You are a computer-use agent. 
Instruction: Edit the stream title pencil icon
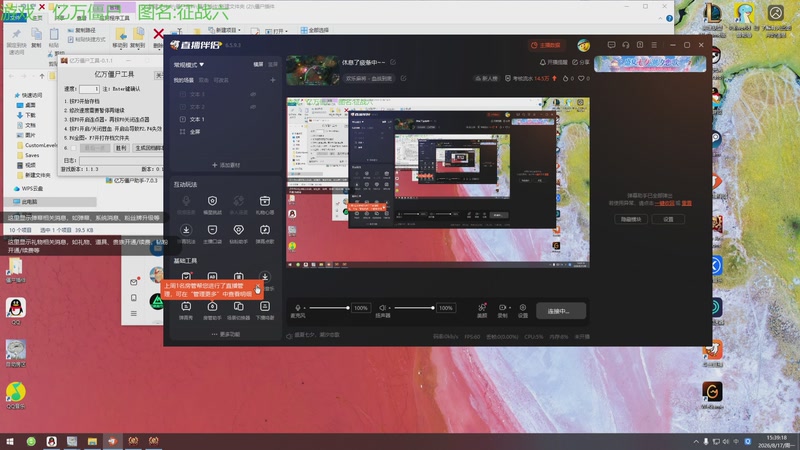tap(393, 62)
